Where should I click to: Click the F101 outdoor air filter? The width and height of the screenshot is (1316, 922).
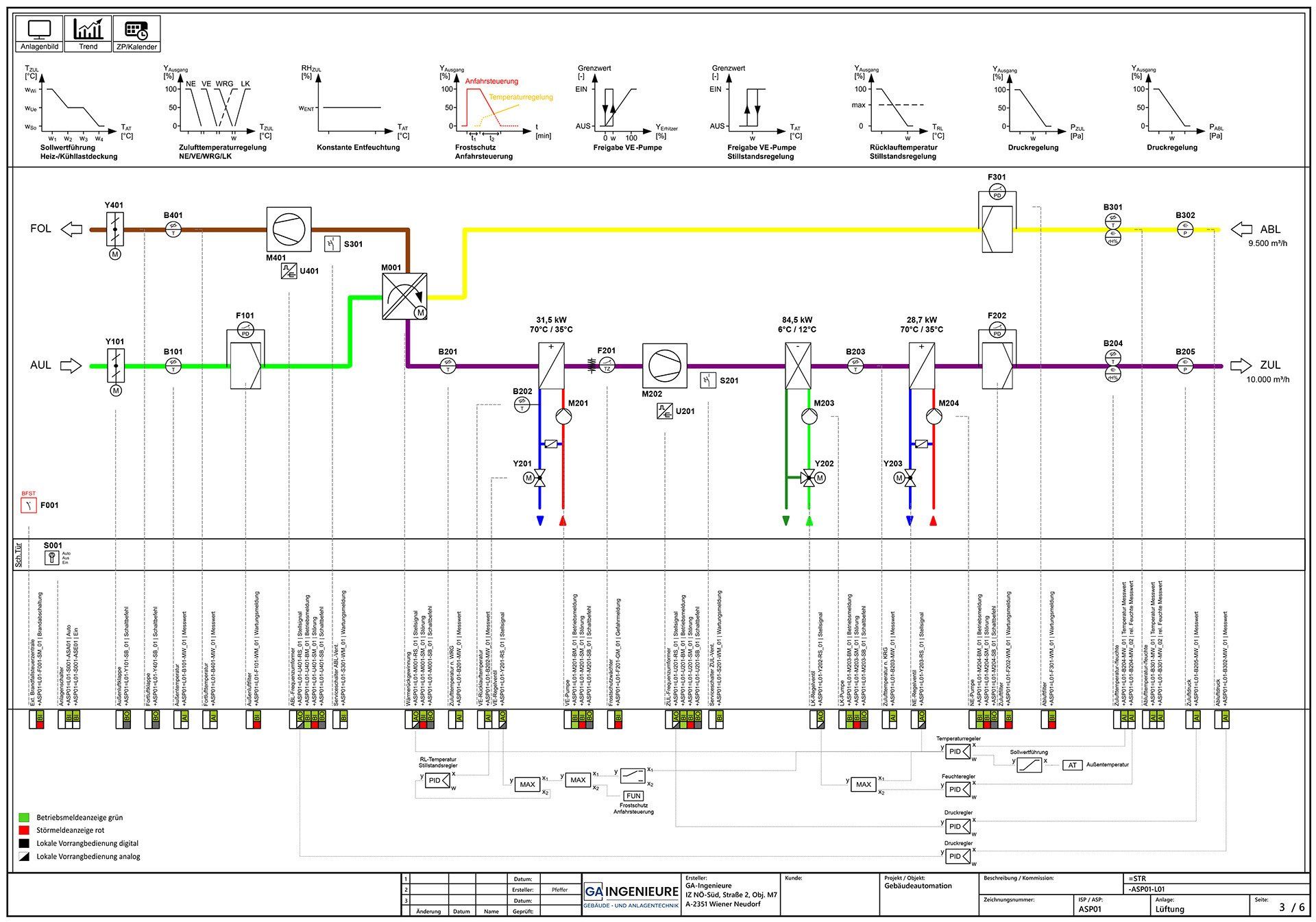[245, 365]
